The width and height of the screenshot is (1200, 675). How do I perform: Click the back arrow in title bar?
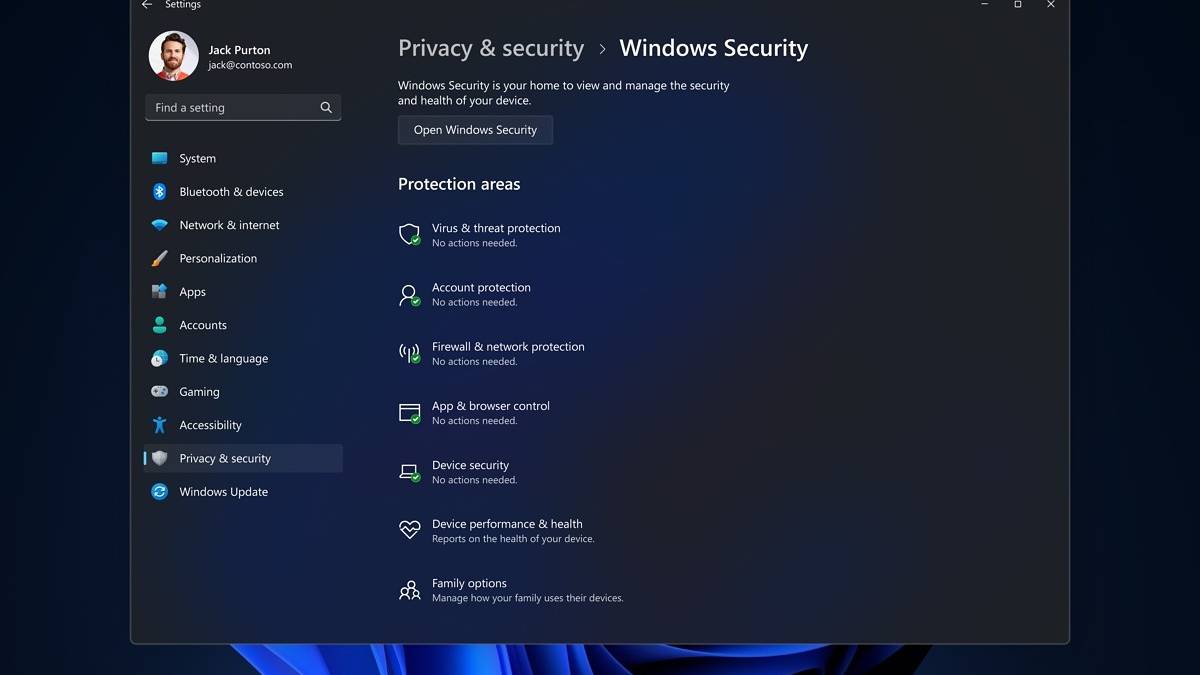coord(147,5)
